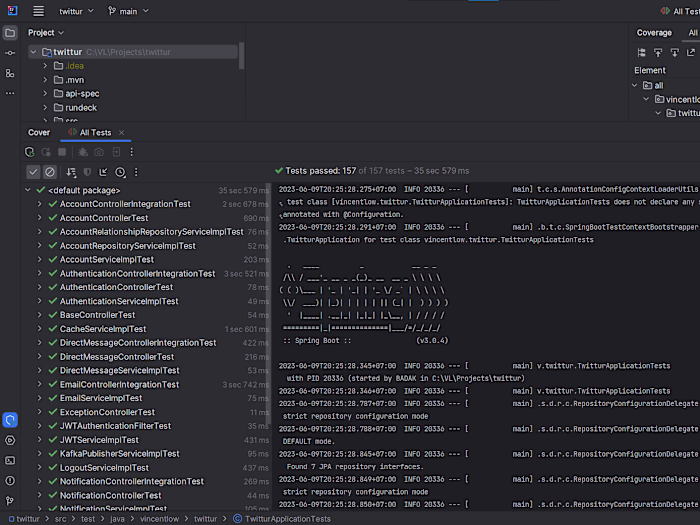Open the Terminal tool window
700x525 pixels.
(10, 461)
